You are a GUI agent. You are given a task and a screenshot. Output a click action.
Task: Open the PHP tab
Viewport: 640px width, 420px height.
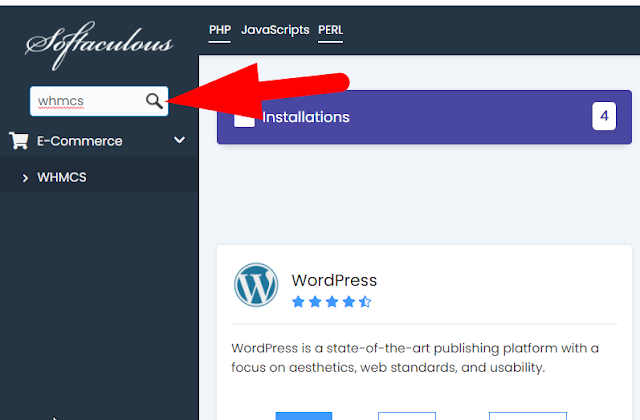click(220, 30)
